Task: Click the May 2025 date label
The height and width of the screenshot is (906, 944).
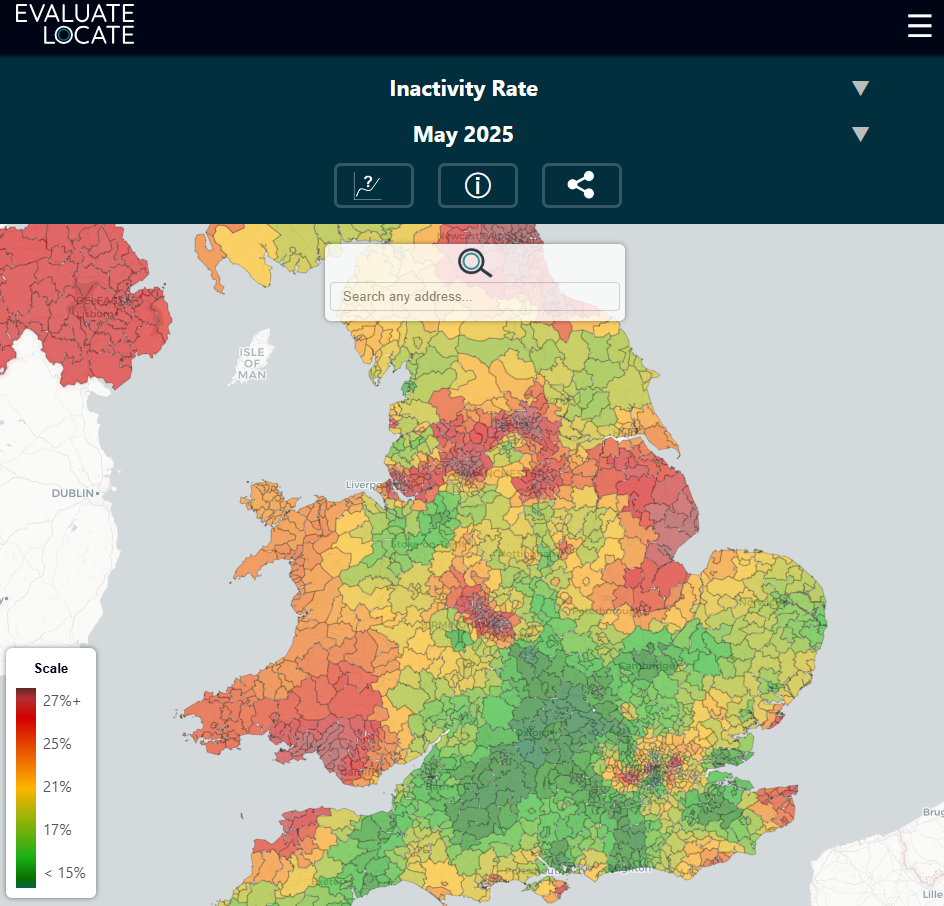Action: 463,135
